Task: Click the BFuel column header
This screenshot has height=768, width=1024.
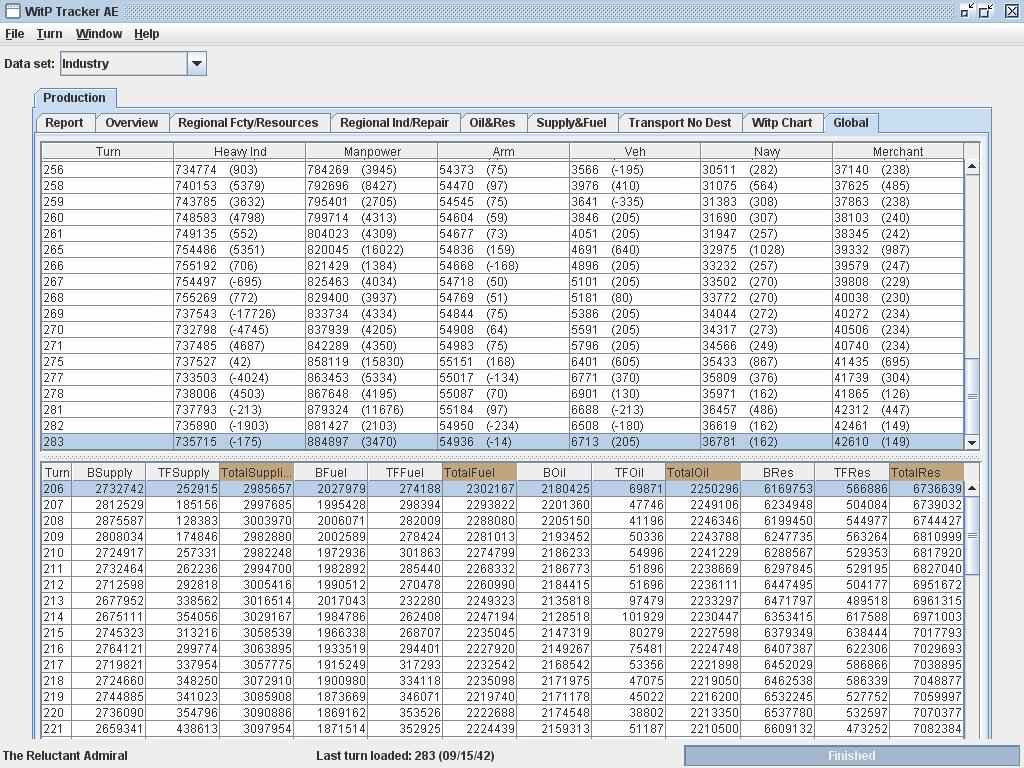Action: tap(331, 472)
